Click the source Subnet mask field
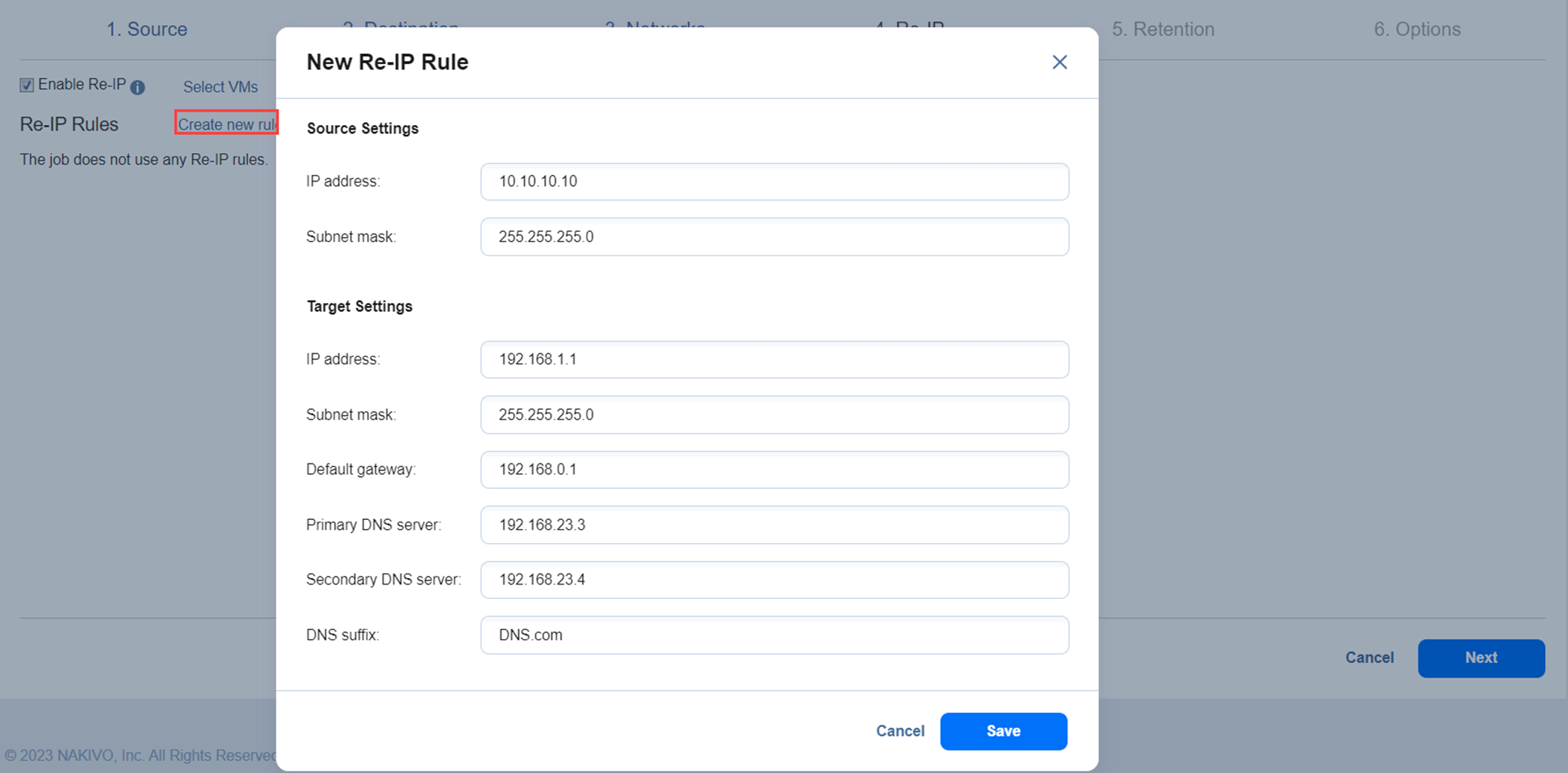Image resolution: width=1568 pixels, height=773 pixels. tap(774, 237)
